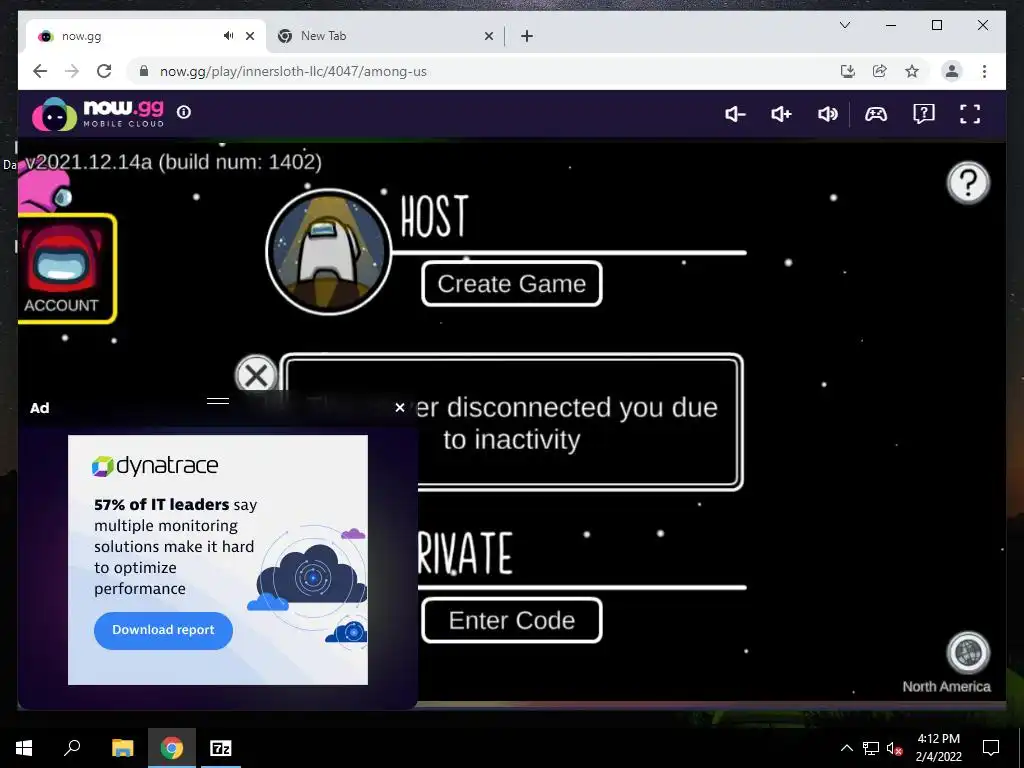The image size is (1024, 768).
Task: Click the install app icon in address bar
Action: point(848,71)
